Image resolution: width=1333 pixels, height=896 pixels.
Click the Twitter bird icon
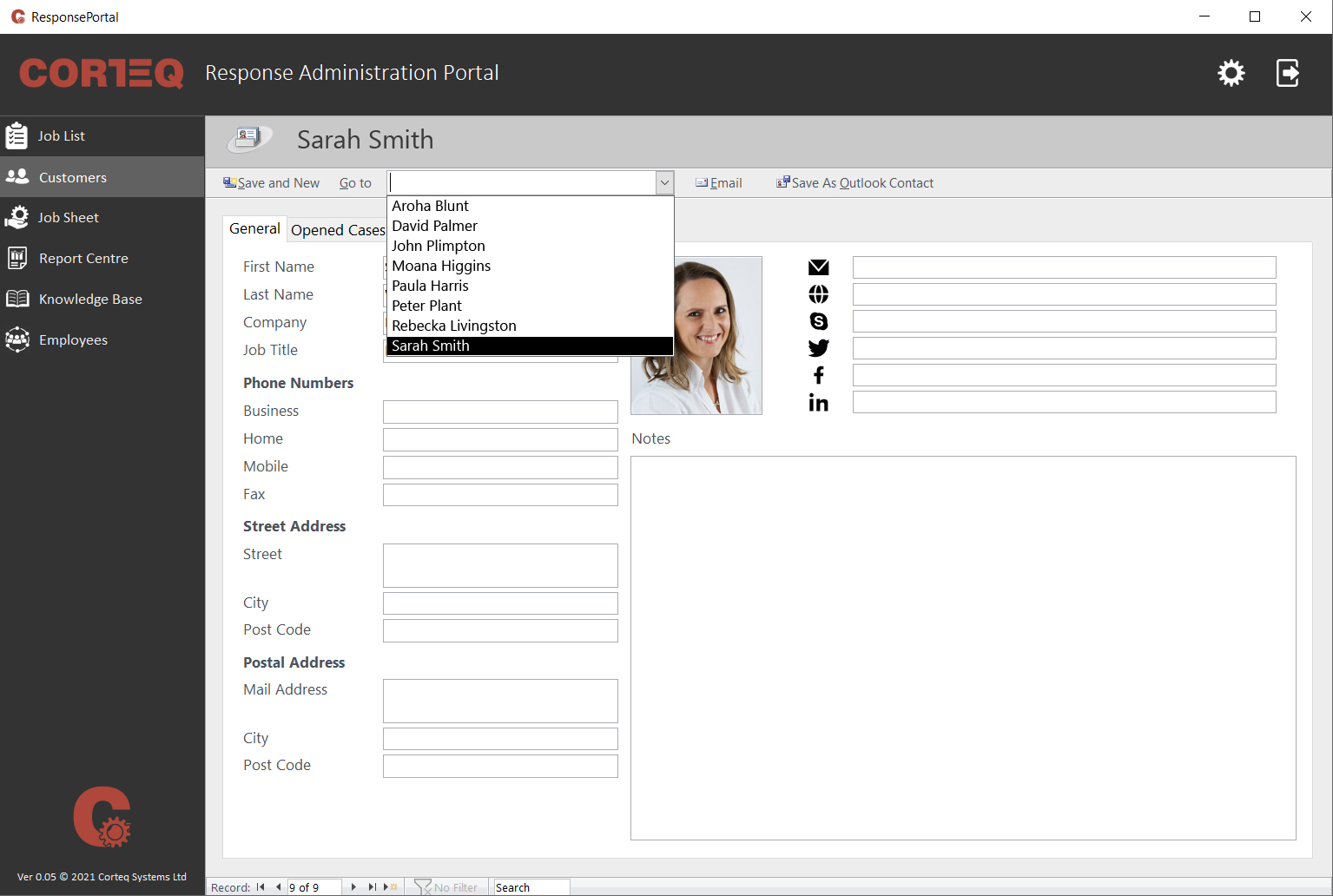click(x=818, y=348)
